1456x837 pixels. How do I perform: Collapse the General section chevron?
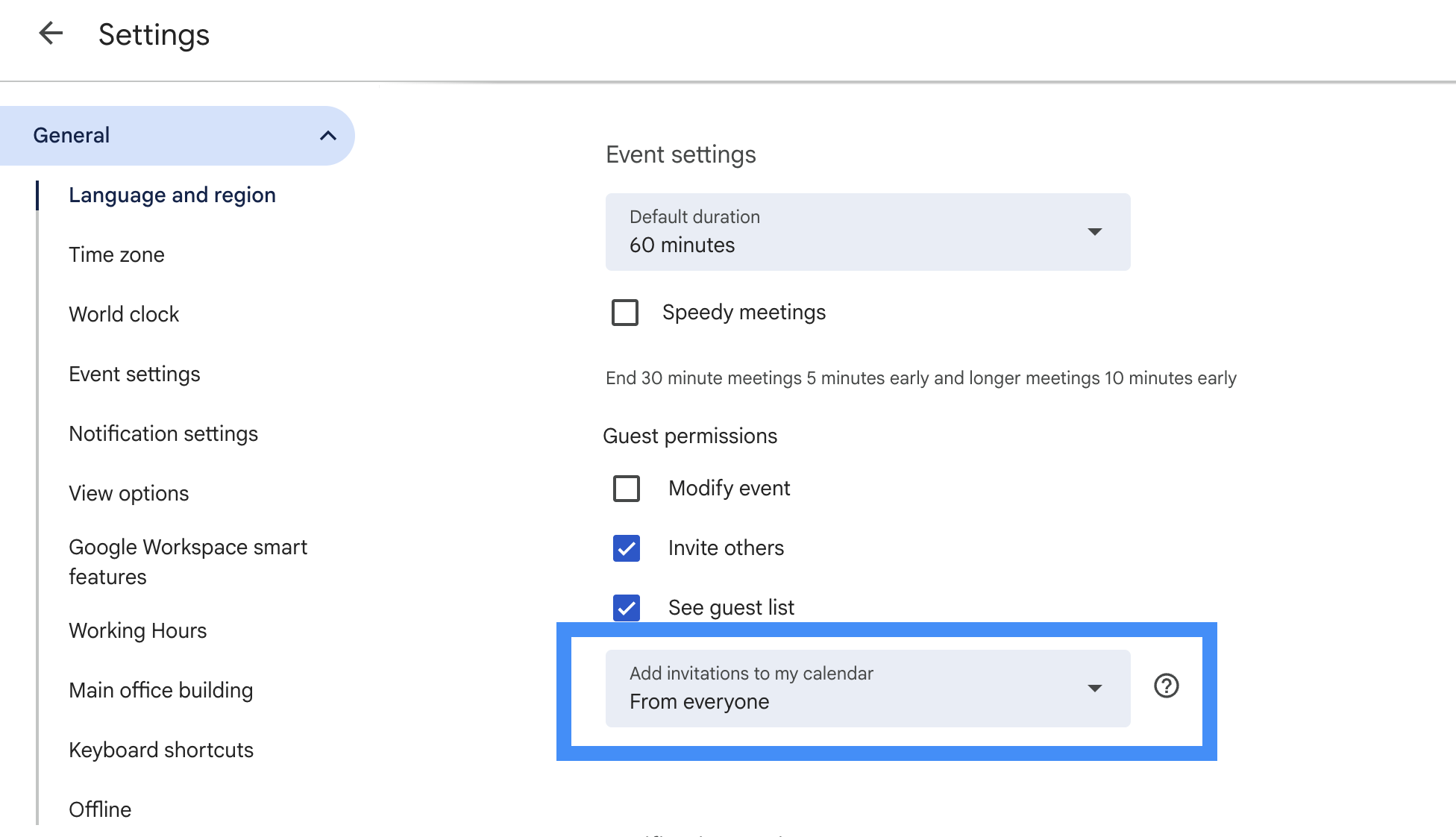(x=327, y=136)
